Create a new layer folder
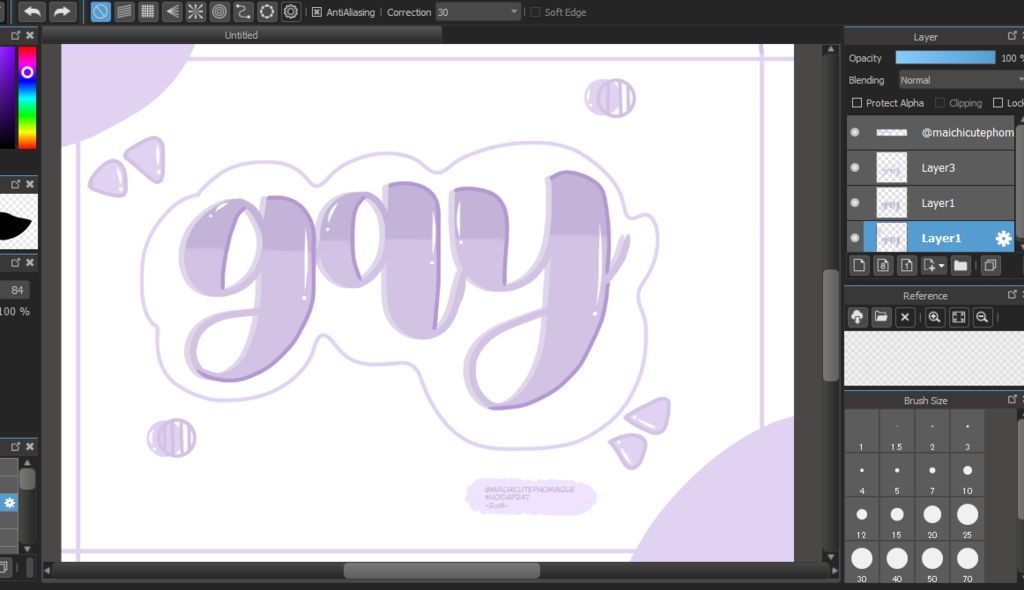Image resolution: width=1024 pixels, height=590 pixels. coord(960,265)
